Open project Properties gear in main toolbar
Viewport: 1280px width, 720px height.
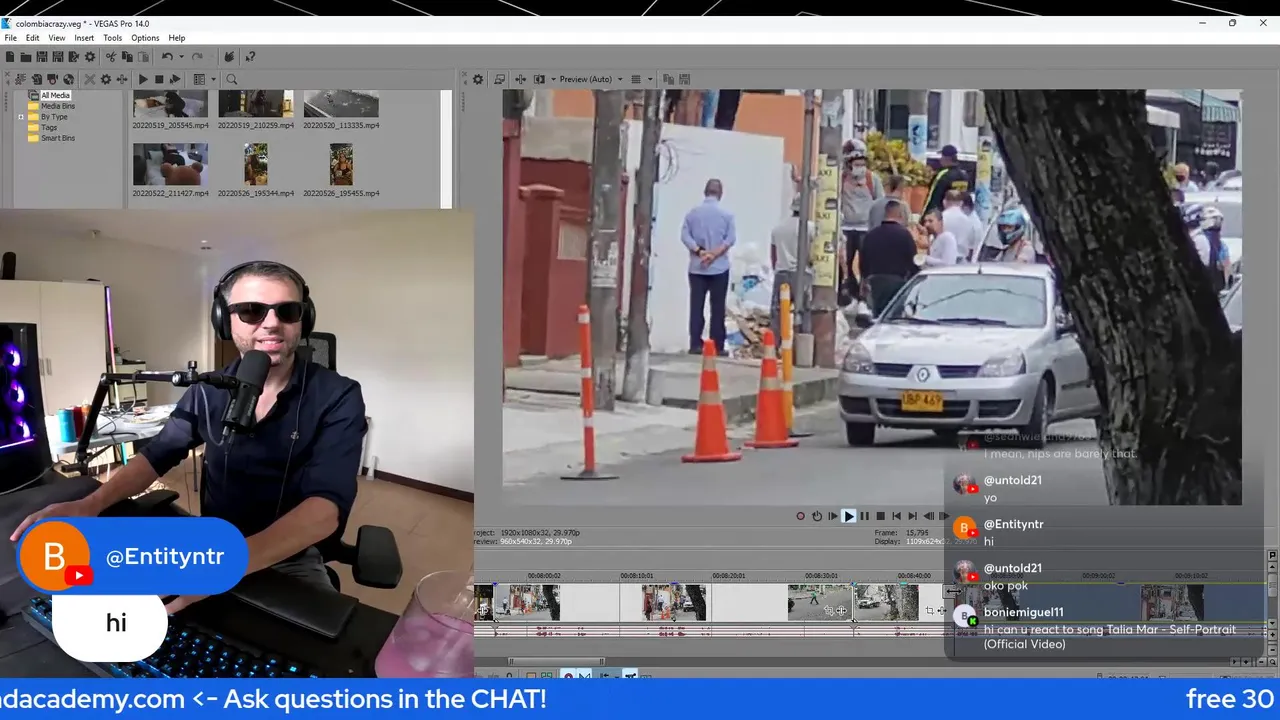tap(90, 57)
